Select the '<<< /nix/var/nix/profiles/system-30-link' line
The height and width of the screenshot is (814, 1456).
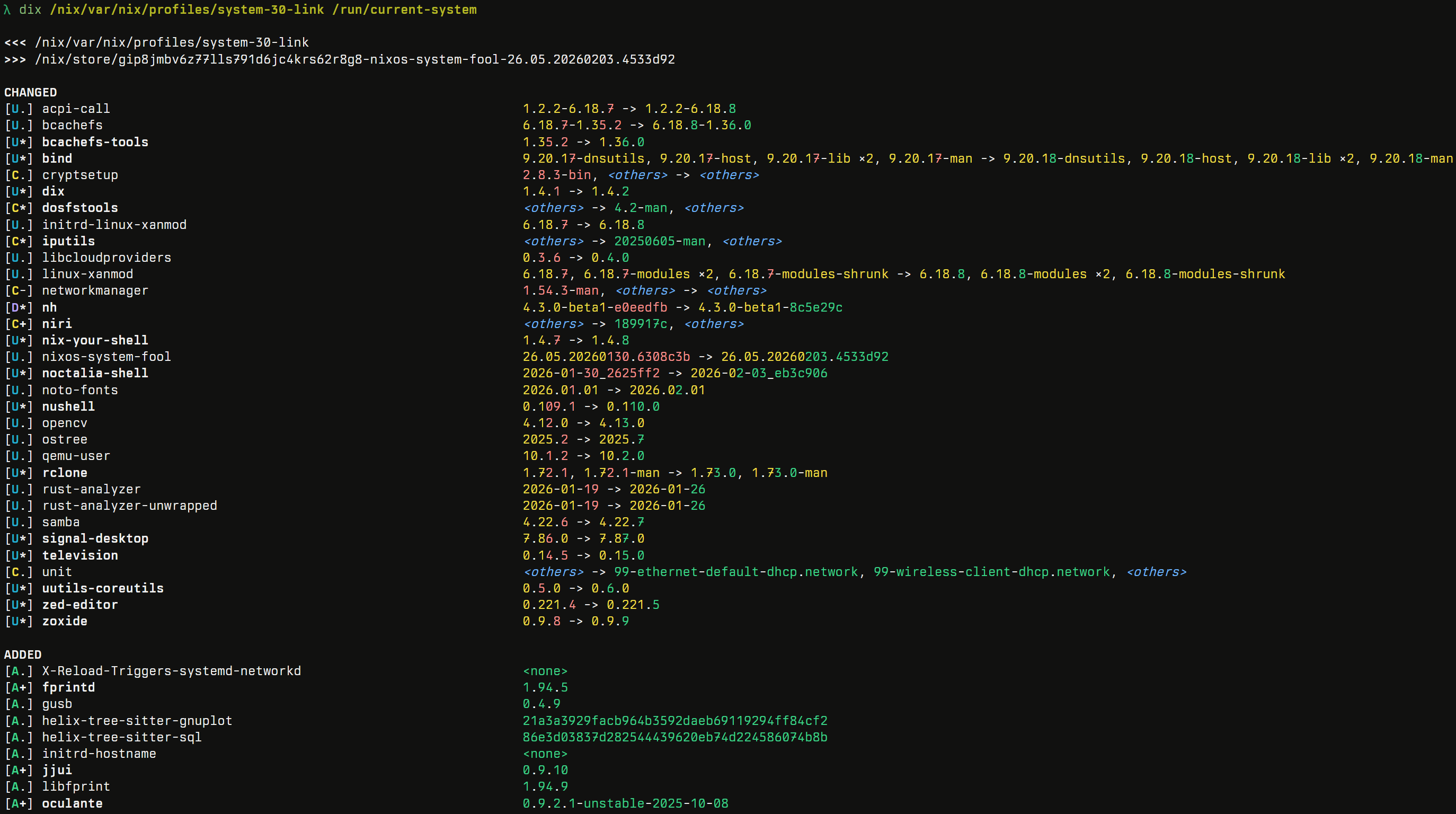coord(156,42)
